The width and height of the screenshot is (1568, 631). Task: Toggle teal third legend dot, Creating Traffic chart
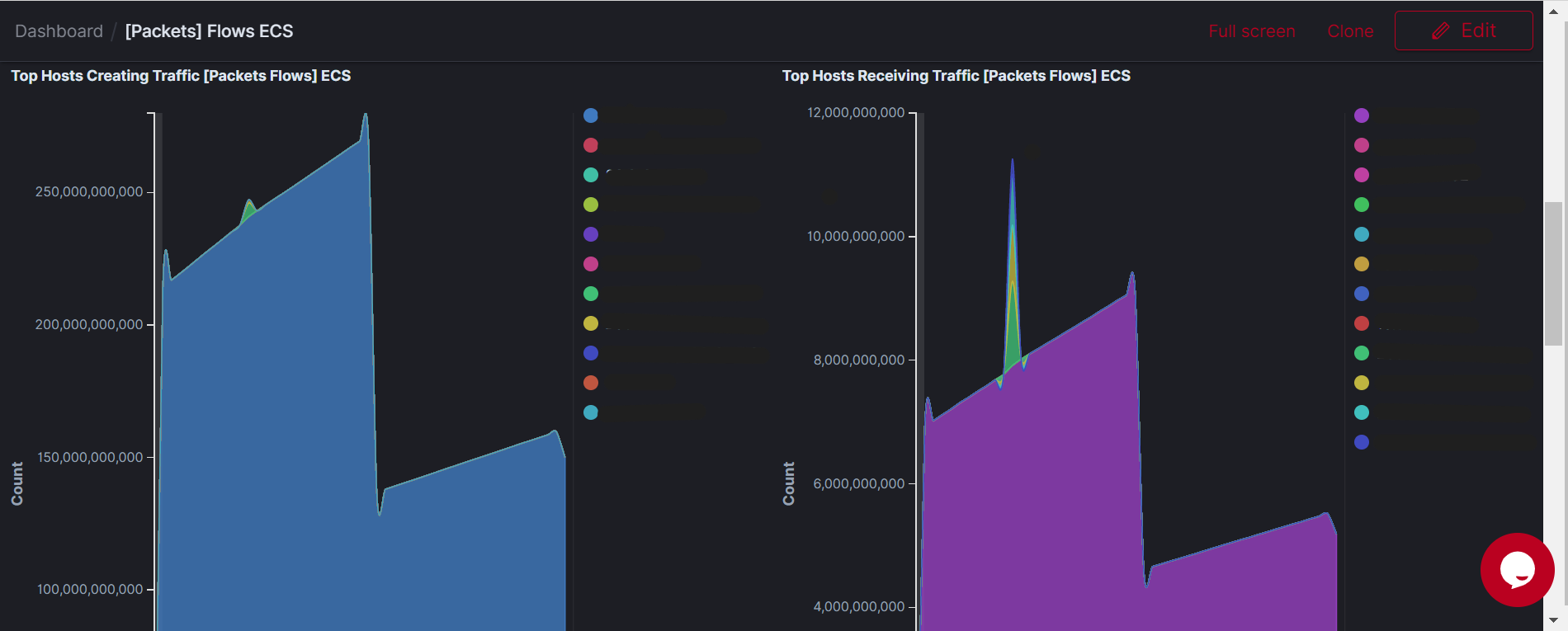tap(591, 175)
